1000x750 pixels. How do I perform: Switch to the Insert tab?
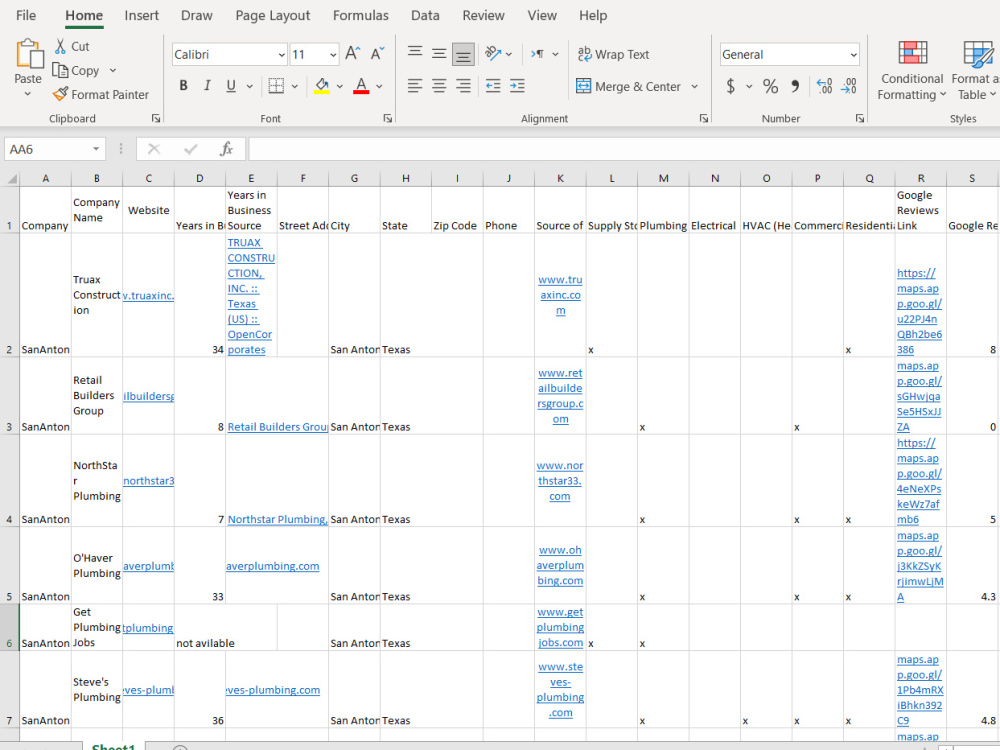pyautogui.click(x=142, y=15)
